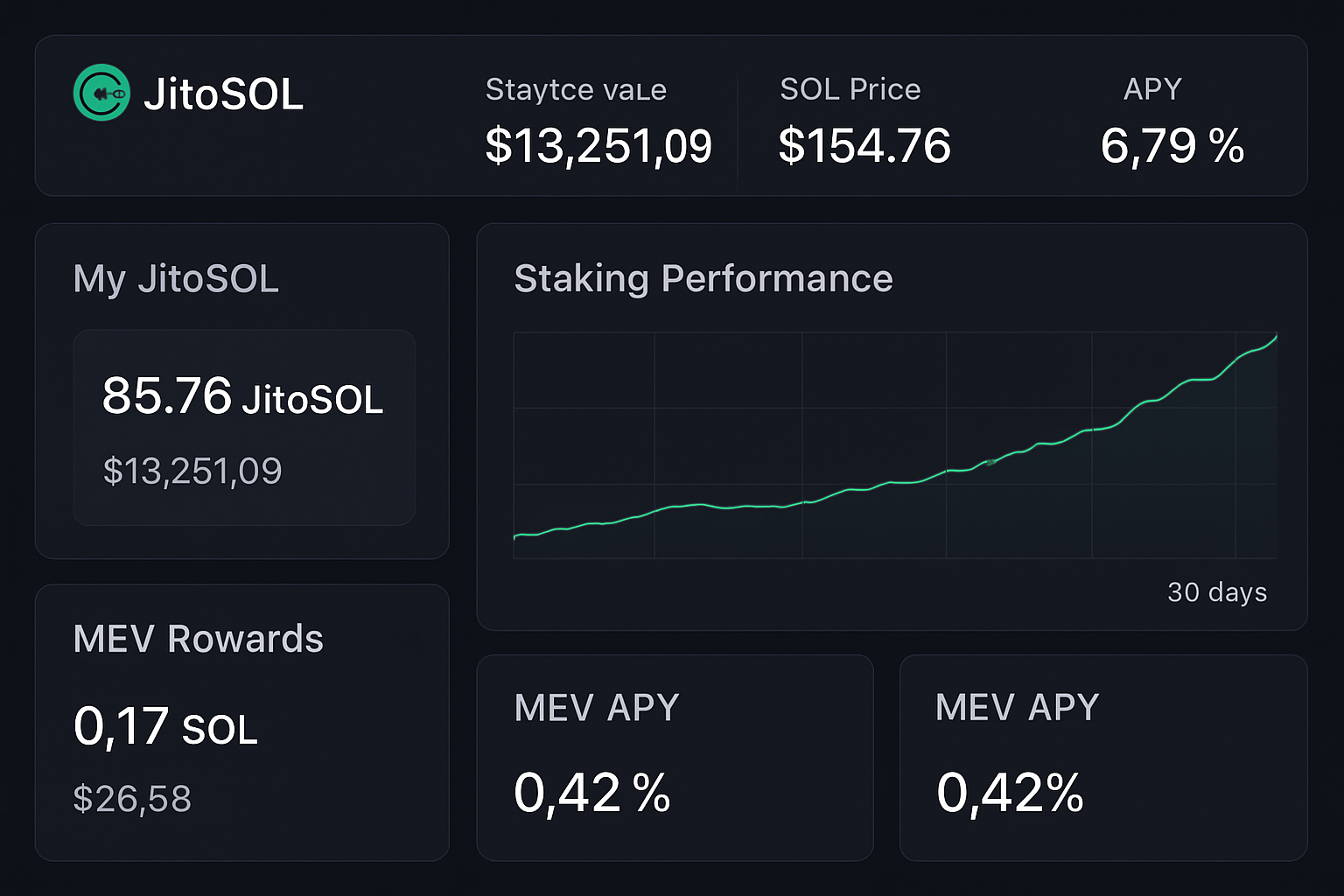The height and width of the screenshot is (896, 1344).
Task: Click the 0,17 SOL rewards amount
Action: [163, 725]
